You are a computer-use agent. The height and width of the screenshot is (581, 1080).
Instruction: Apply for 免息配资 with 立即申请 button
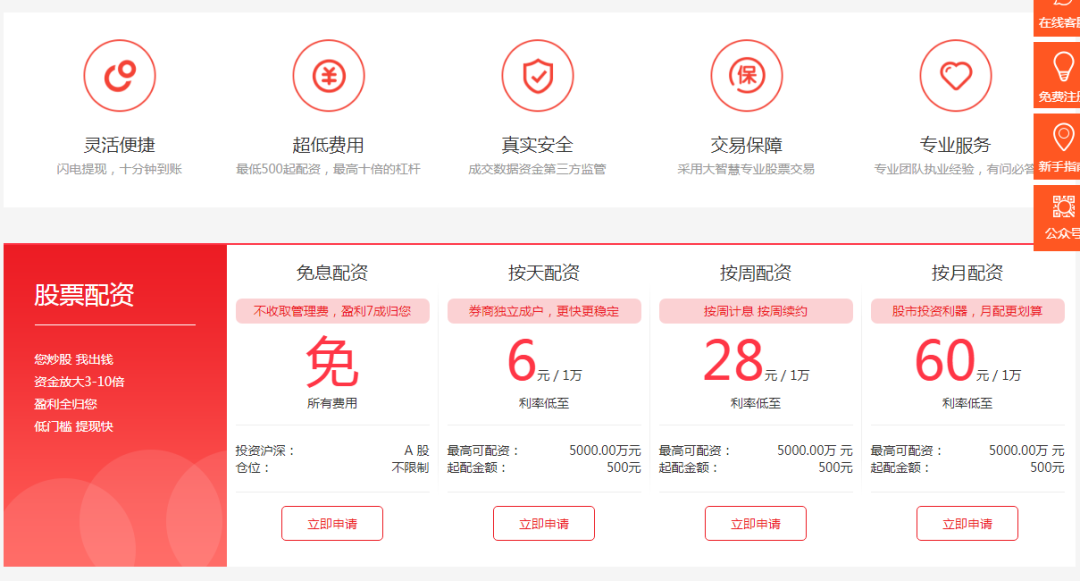[332, 524]
